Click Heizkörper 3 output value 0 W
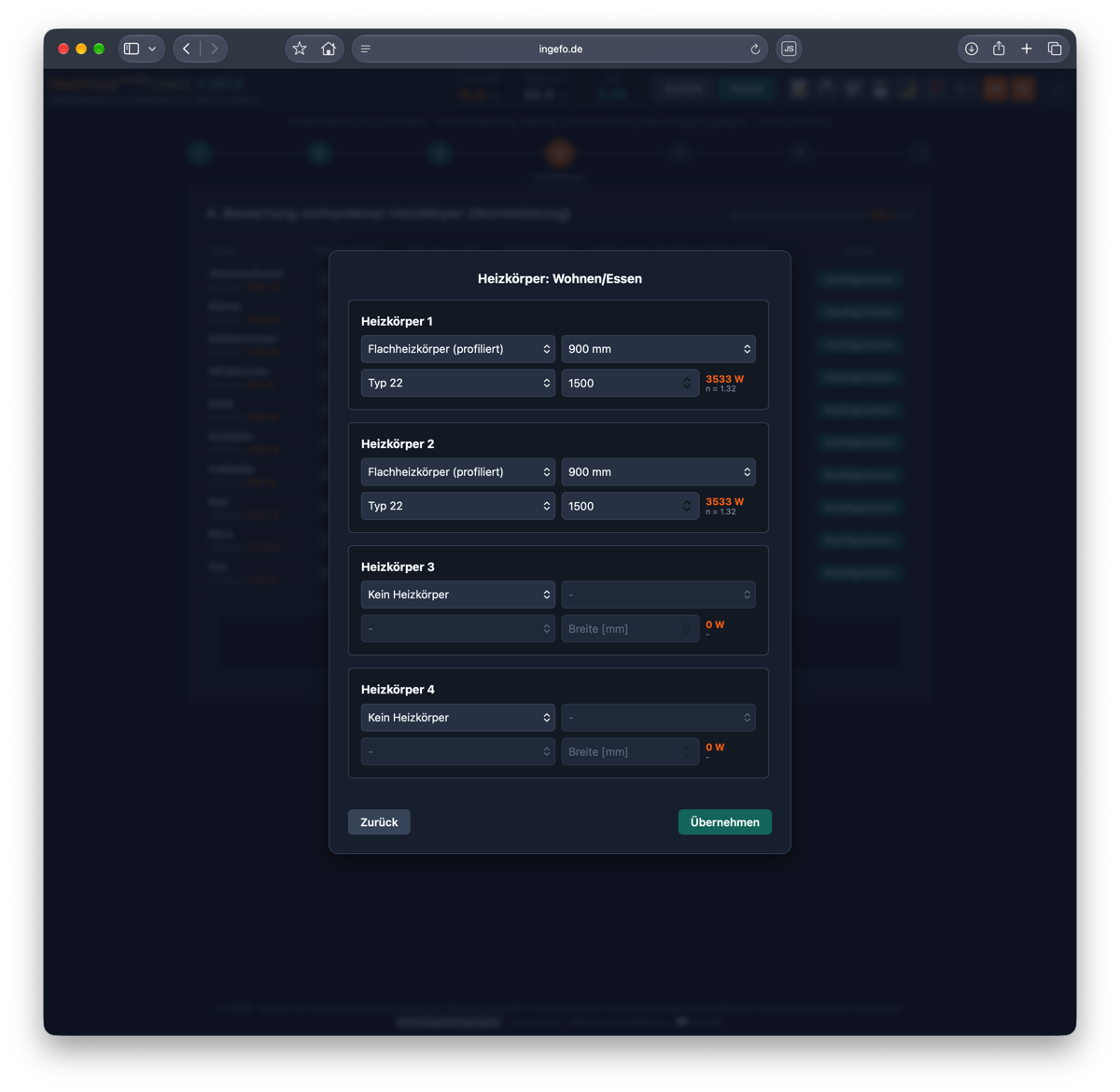 coord(715,624)
